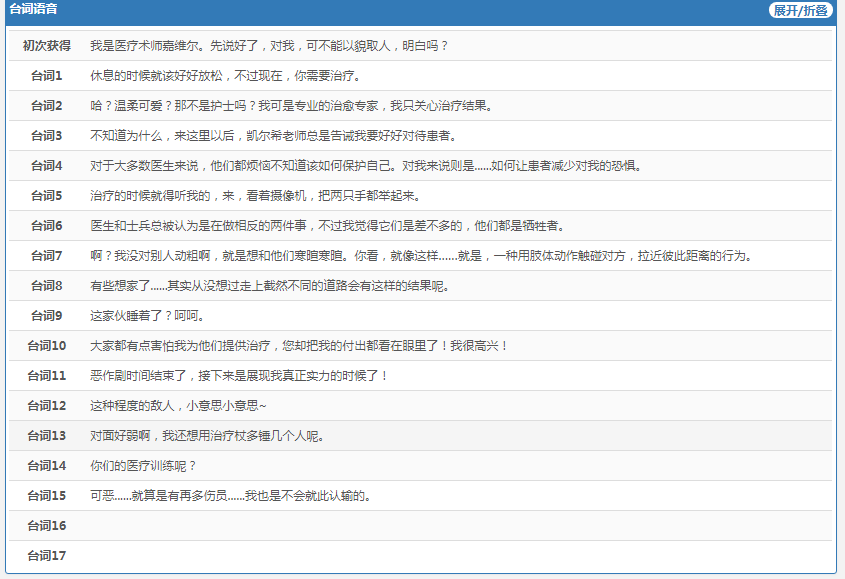This screenshot has height=579, width=845.
Task: Select the 初次获得 row label
Action: coord(46,46)
